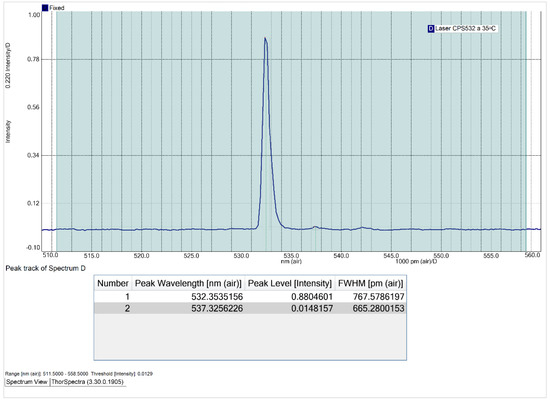The width and height of the screenshot is (550, 400).
Task: Click FWHM value 665.2800153
Action: pos(379,309)
